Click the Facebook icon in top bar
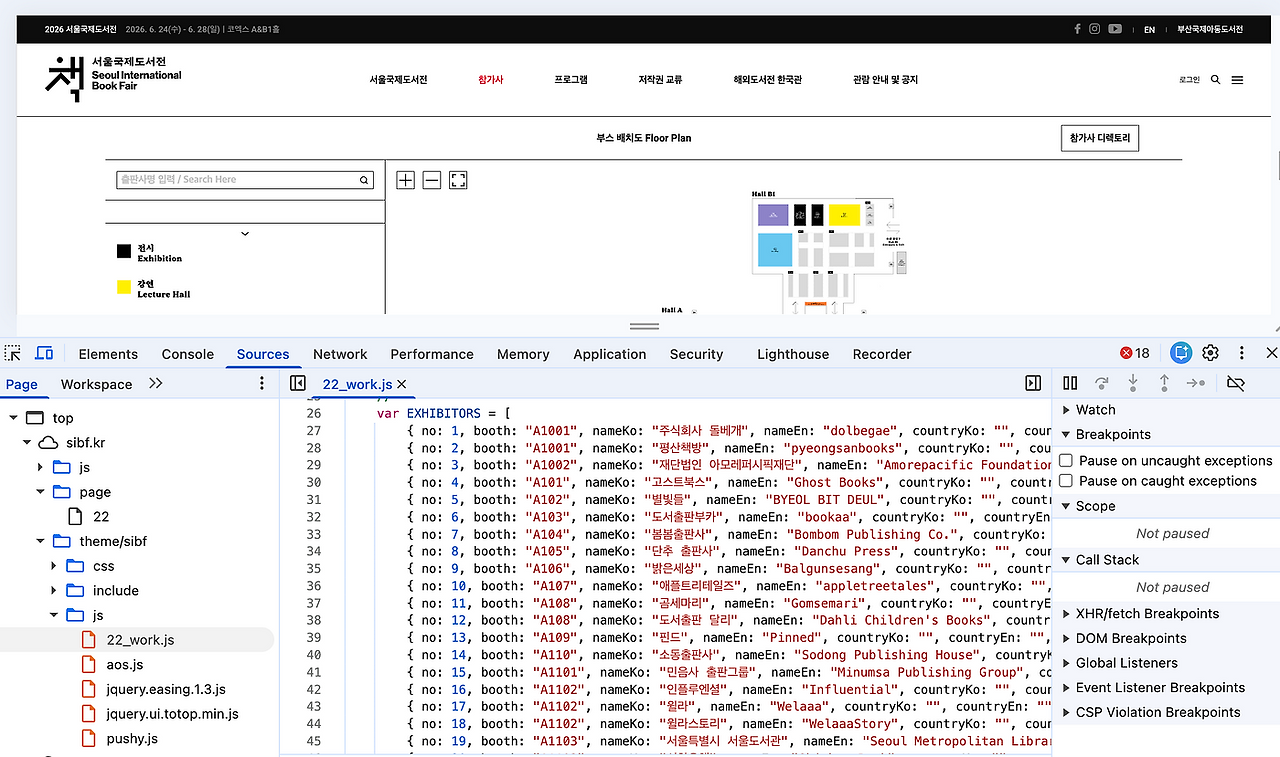Image resolution: width=1280 pixels, height=757 pixels. (1077, 29)
